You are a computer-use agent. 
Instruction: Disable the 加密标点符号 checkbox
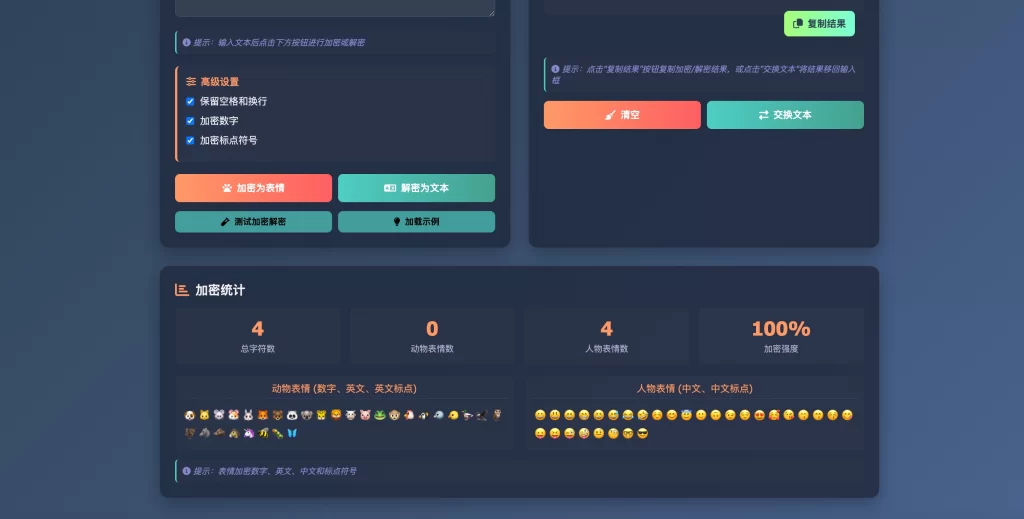(190, 140)
